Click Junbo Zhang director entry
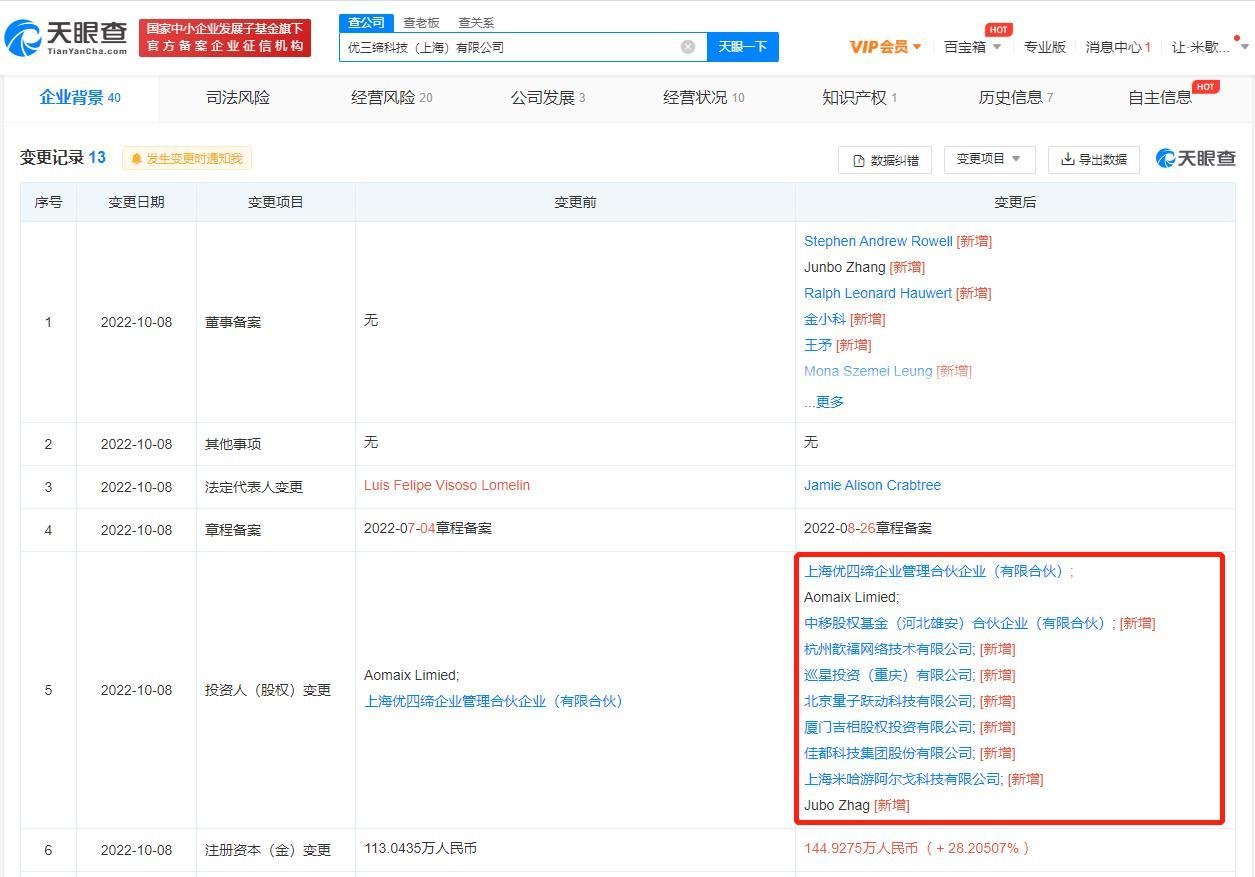 click(845, 267)
